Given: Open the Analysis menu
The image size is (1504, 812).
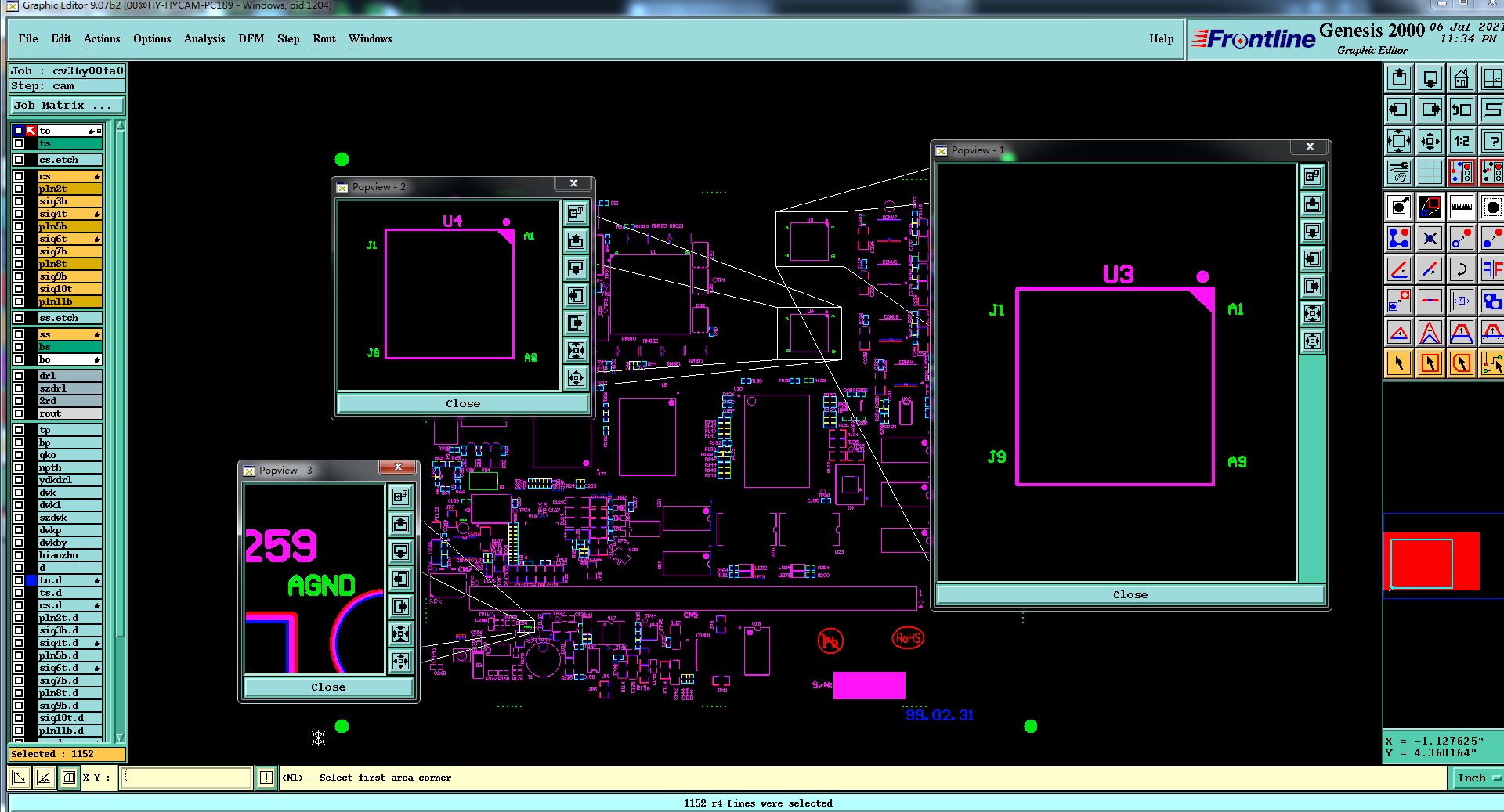Looking at the screenshot, I should [x=204, y=38].
